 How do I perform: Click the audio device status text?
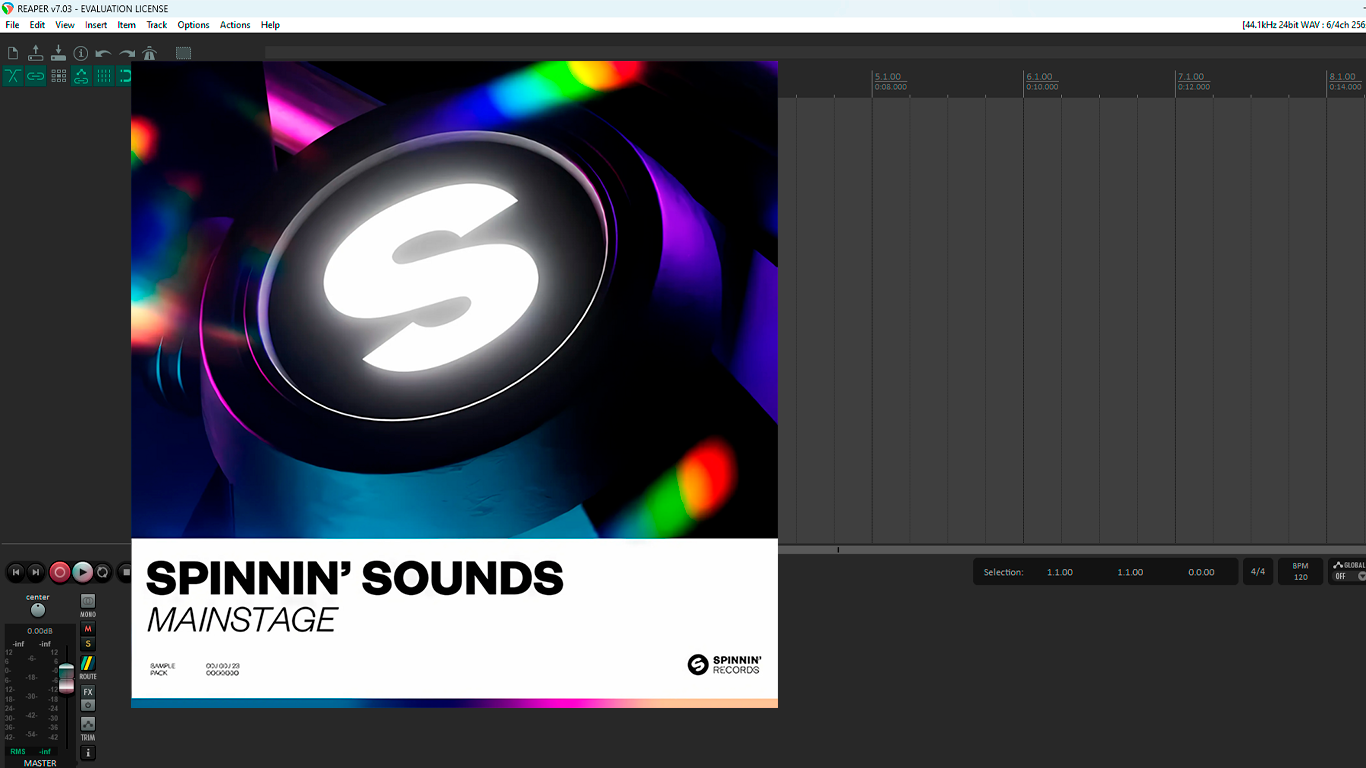(1303, 25)
